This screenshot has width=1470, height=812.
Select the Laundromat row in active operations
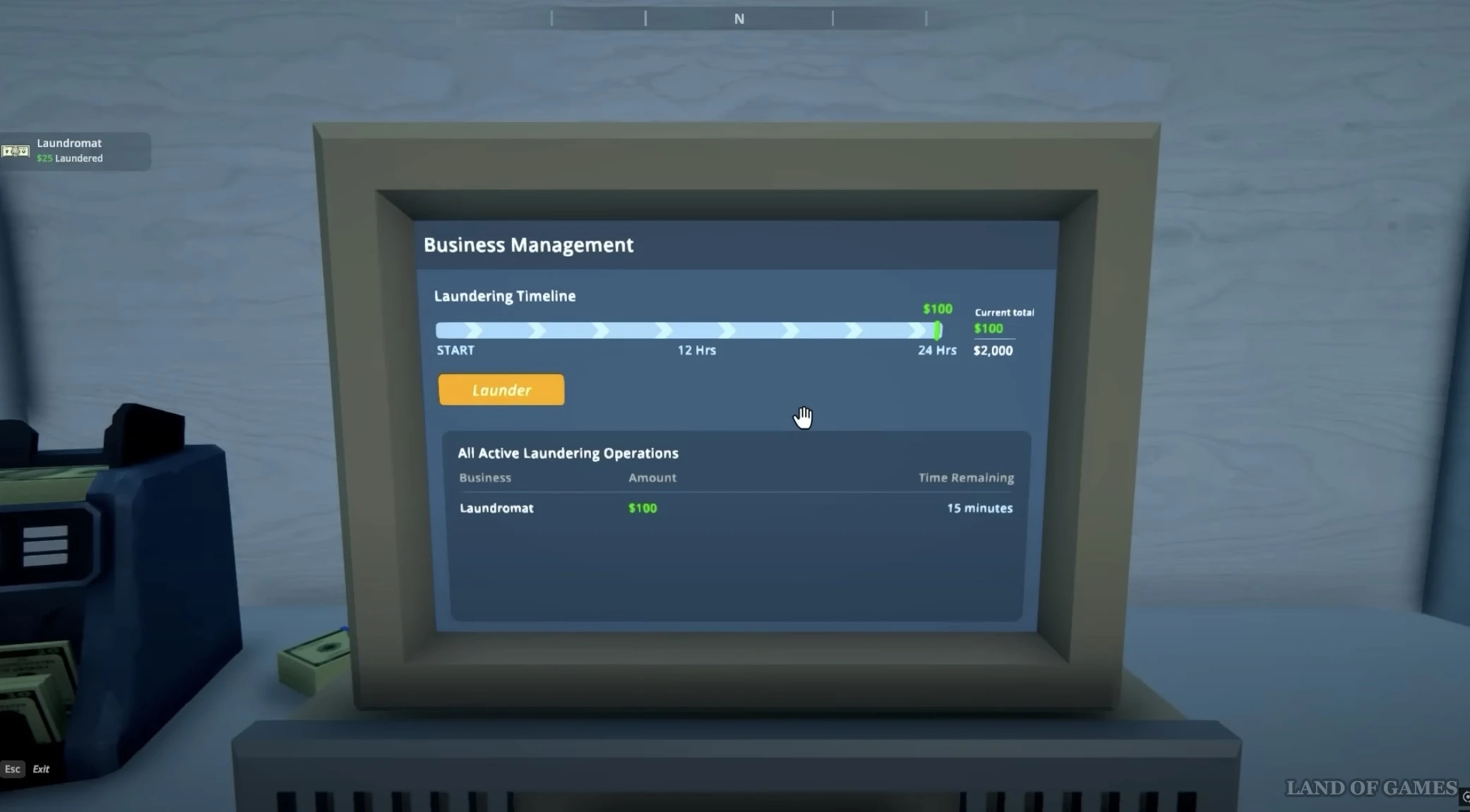[736, 508]
